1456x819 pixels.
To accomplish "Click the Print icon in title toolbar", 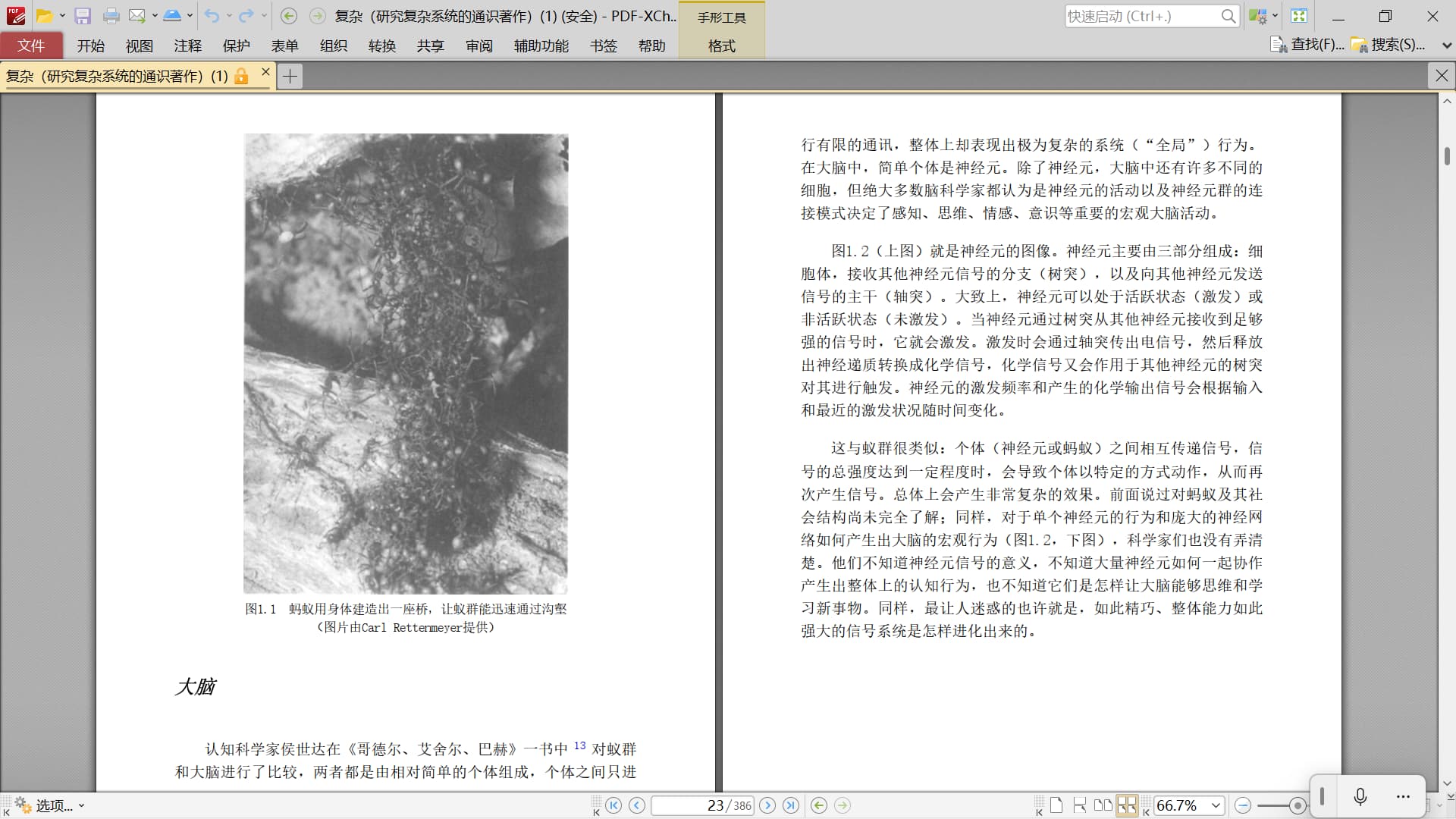I will [111, 16].
